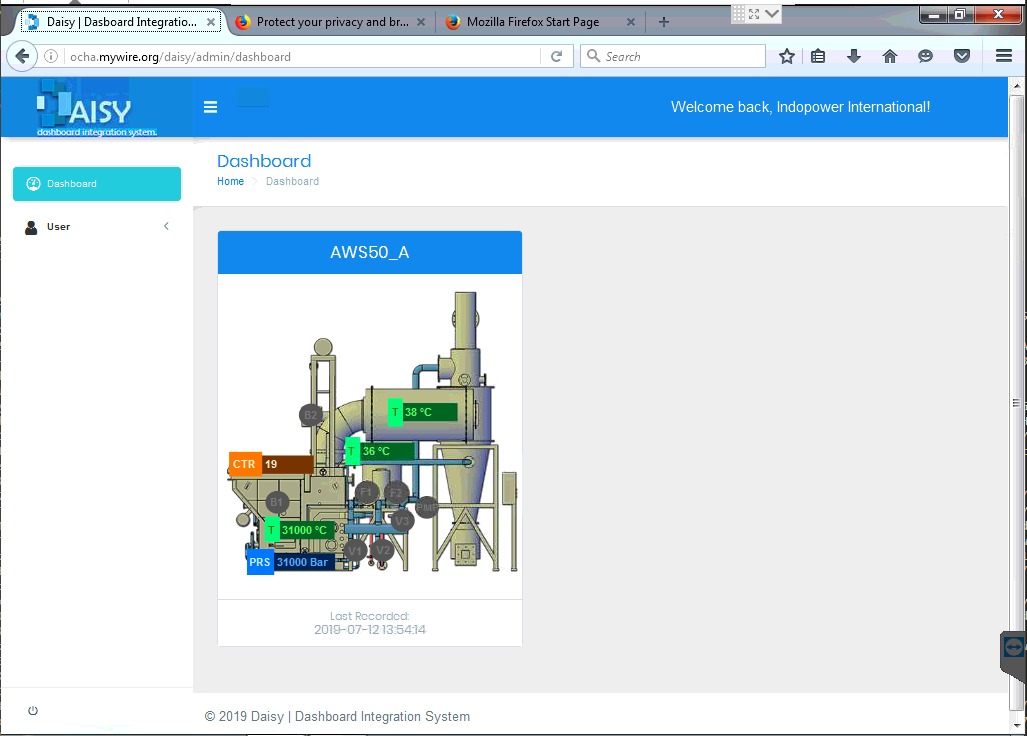Toggle sidebar with hamburger icon in header
1027x736 pixels.
tap(210, 107)
